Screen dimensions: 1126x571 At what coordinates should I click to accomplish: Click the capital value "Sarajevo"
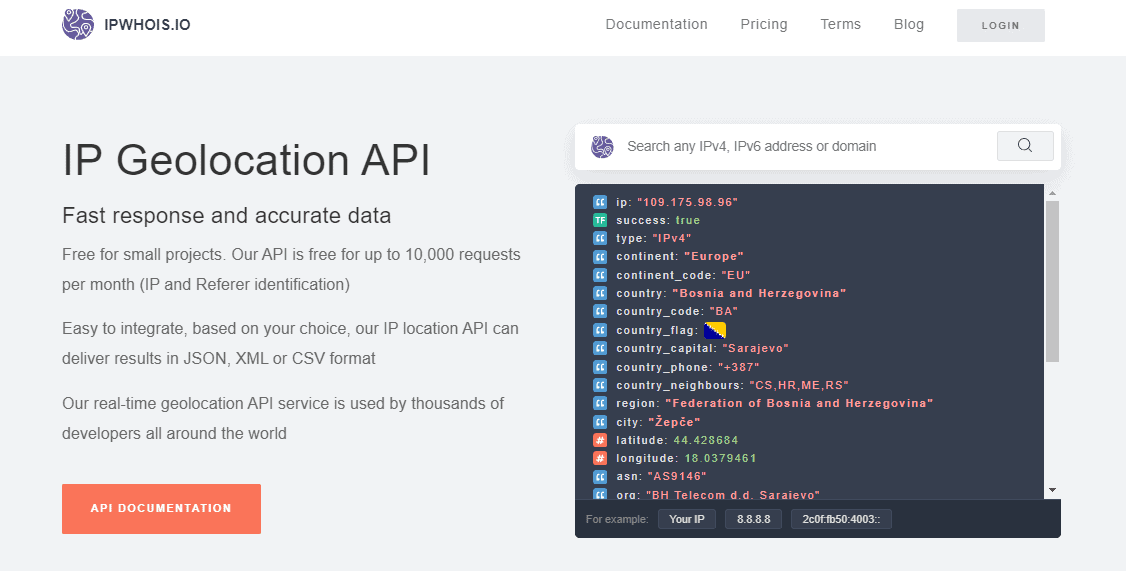coord(755,348)
